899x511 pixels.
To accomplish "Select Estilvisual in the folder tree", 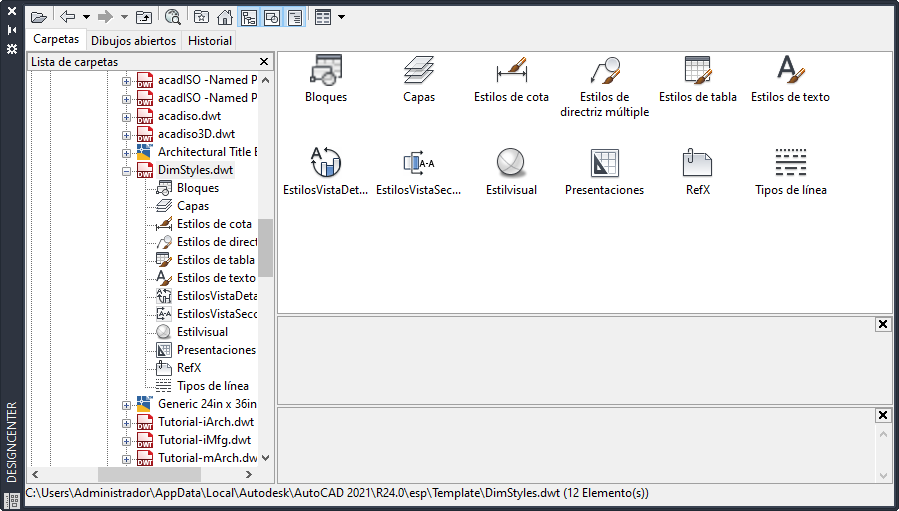I will 202,332.
